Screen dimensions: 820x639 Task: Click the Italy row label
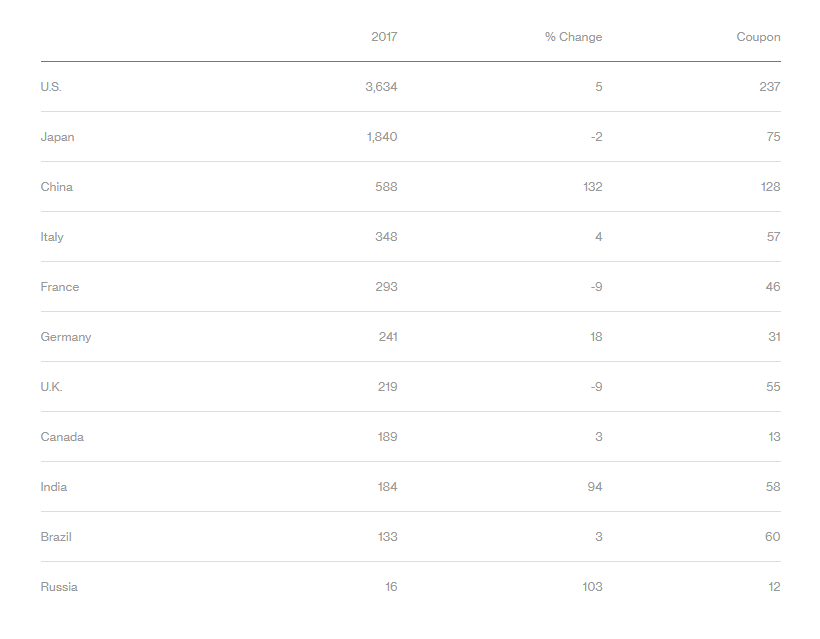tap(52, 237)
